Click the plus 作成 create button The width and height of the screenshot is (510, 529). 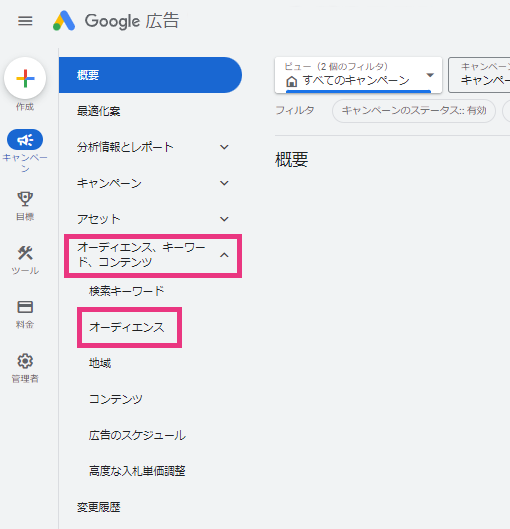25,78
